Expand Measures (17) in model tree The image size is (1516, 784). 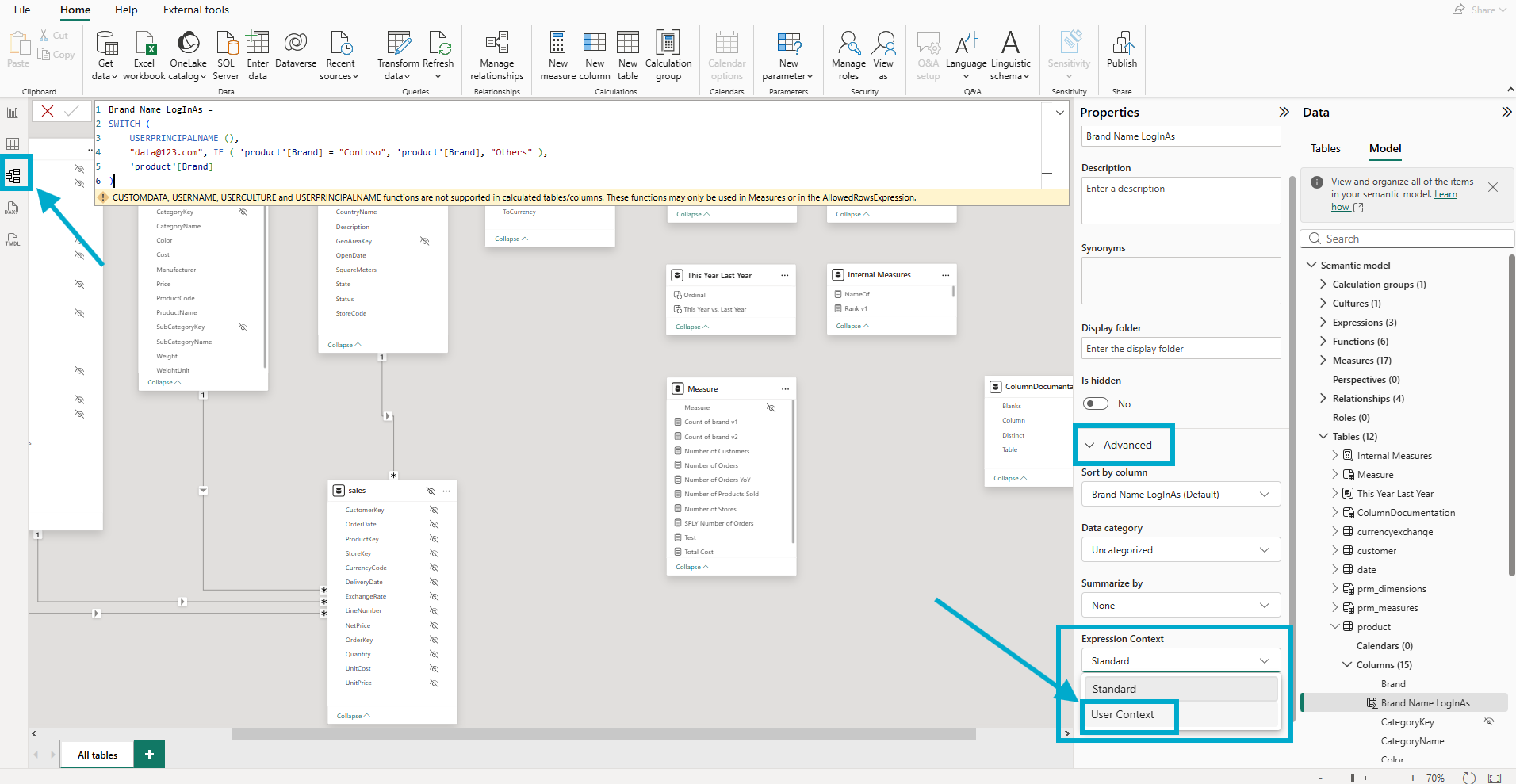click(1323, 360)
